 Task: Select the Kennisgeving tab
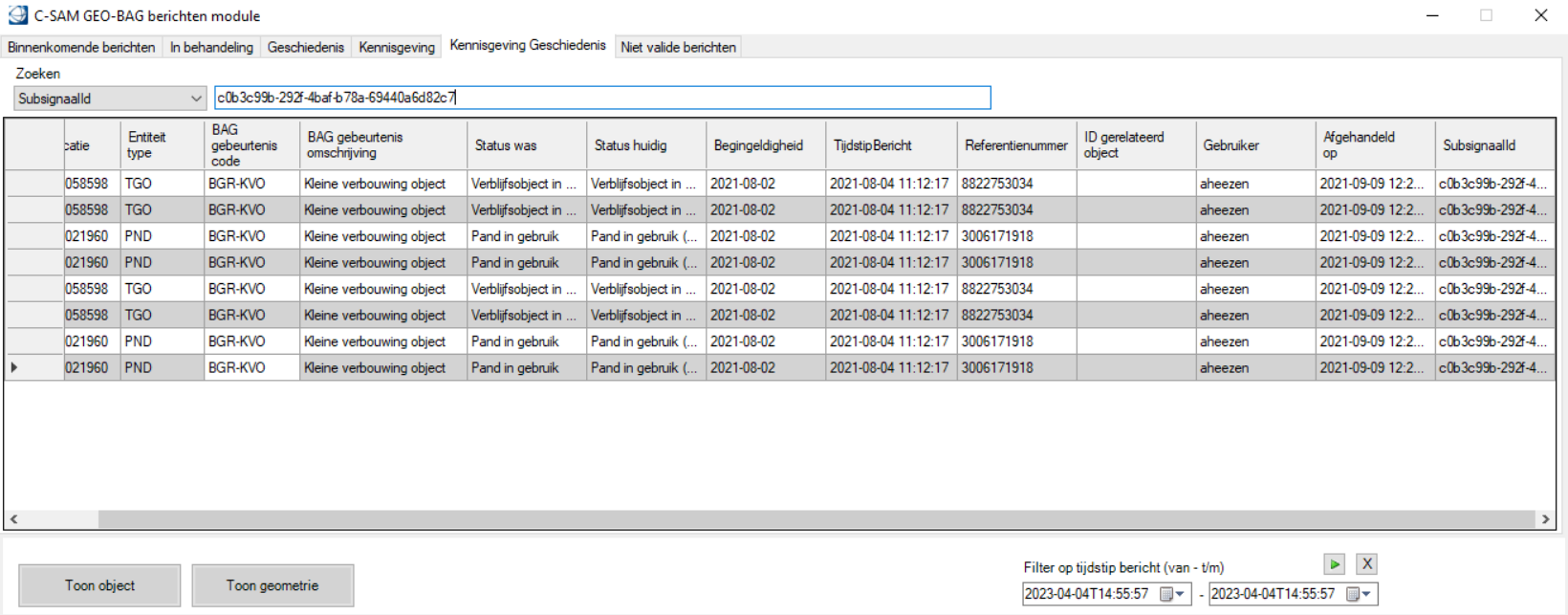tap(397, 47)
